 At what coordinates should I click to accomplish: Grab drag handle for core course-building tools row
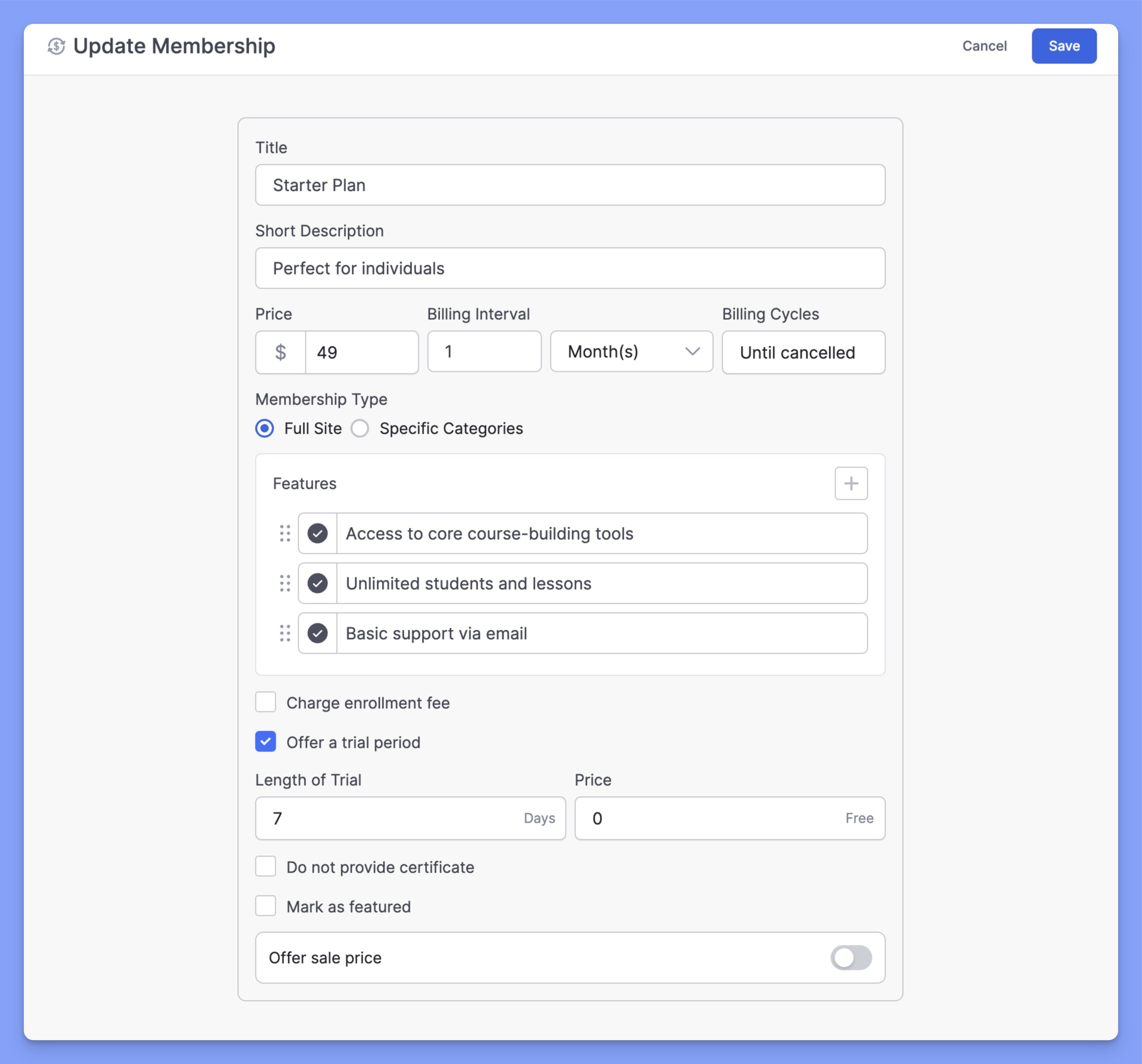[285, 534]
